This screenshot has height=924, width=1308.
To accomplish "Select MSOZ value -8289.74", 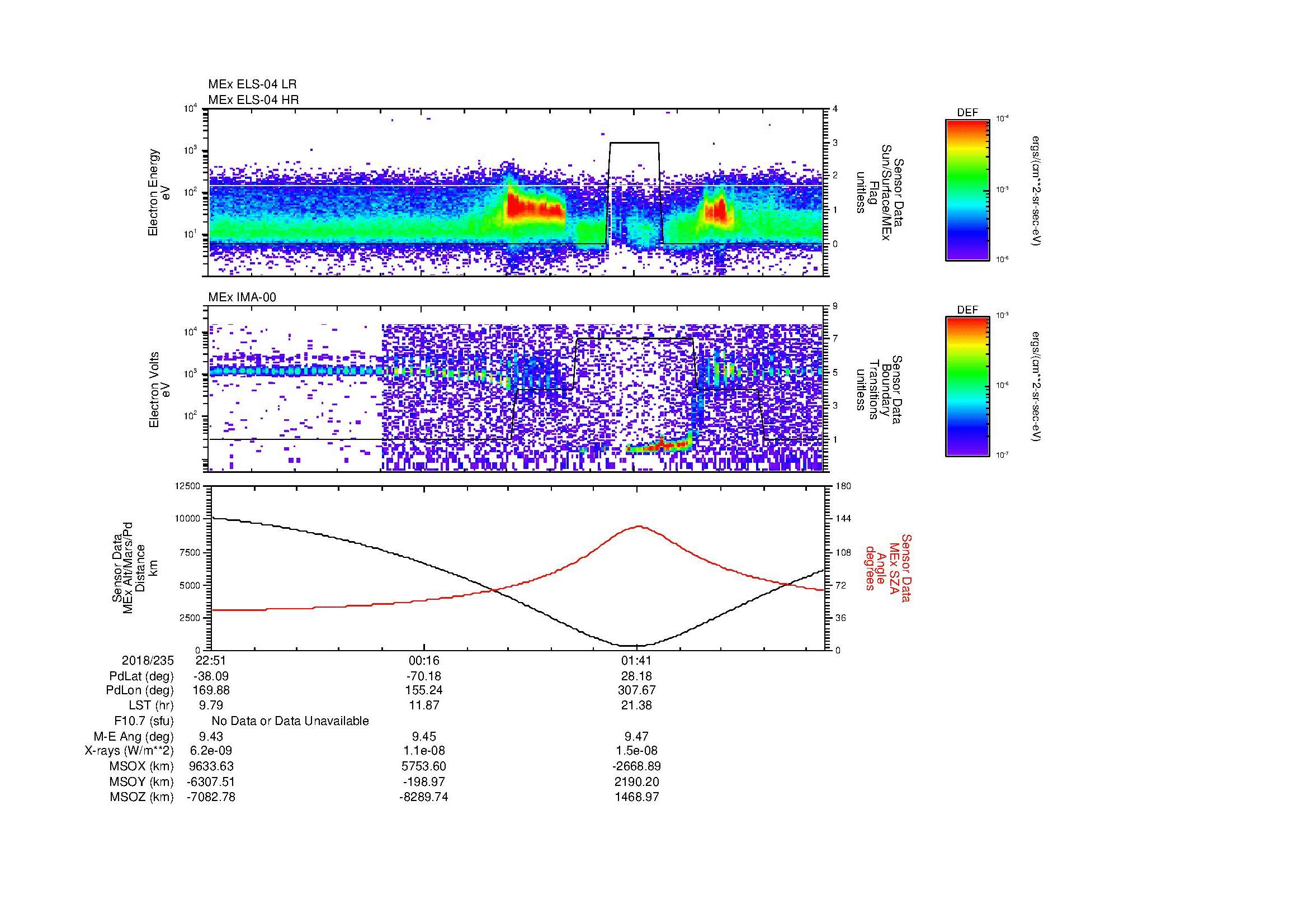I will (424, 797).
